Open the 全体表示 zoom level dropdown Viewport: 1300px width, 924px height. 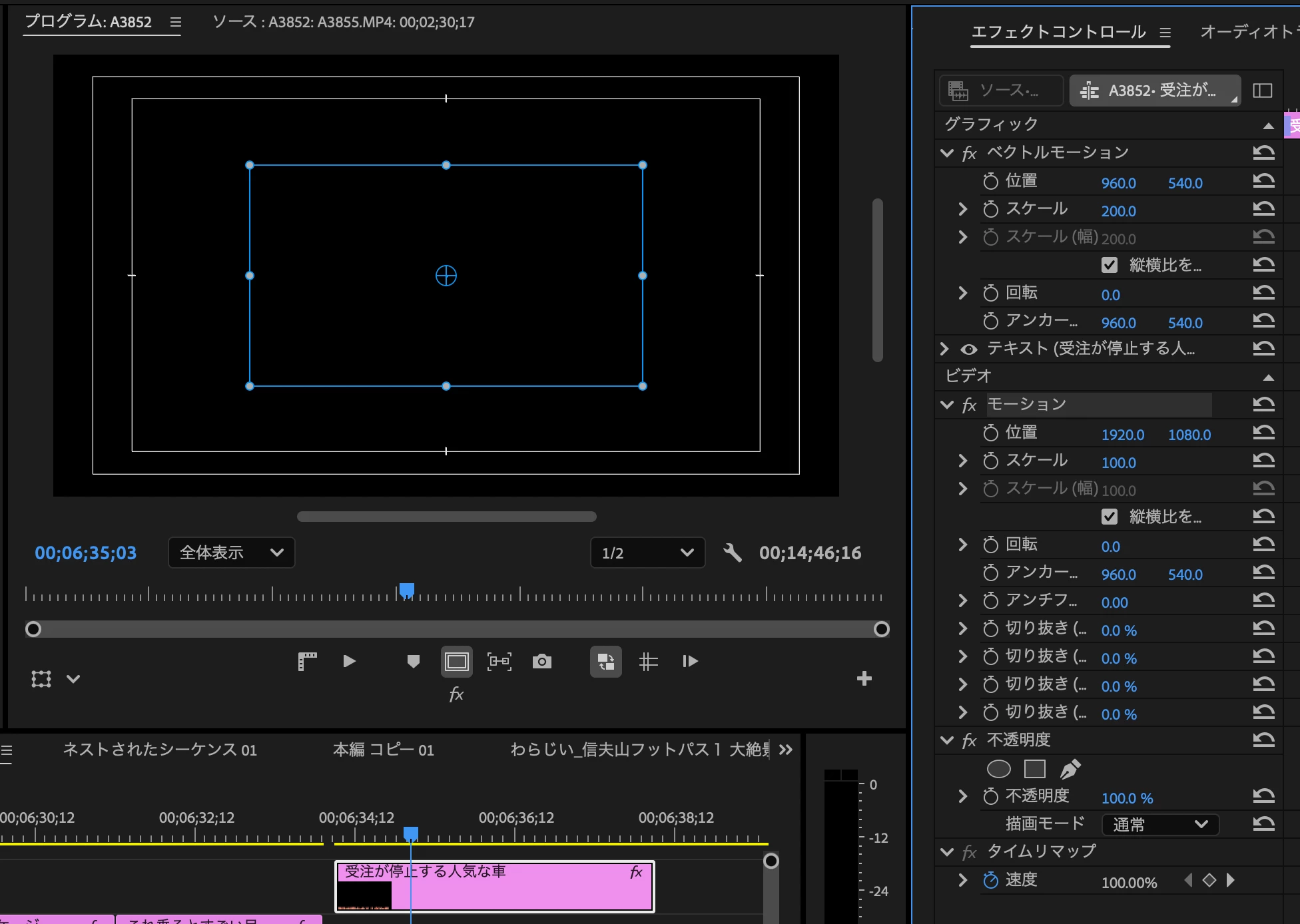(231, 553)
